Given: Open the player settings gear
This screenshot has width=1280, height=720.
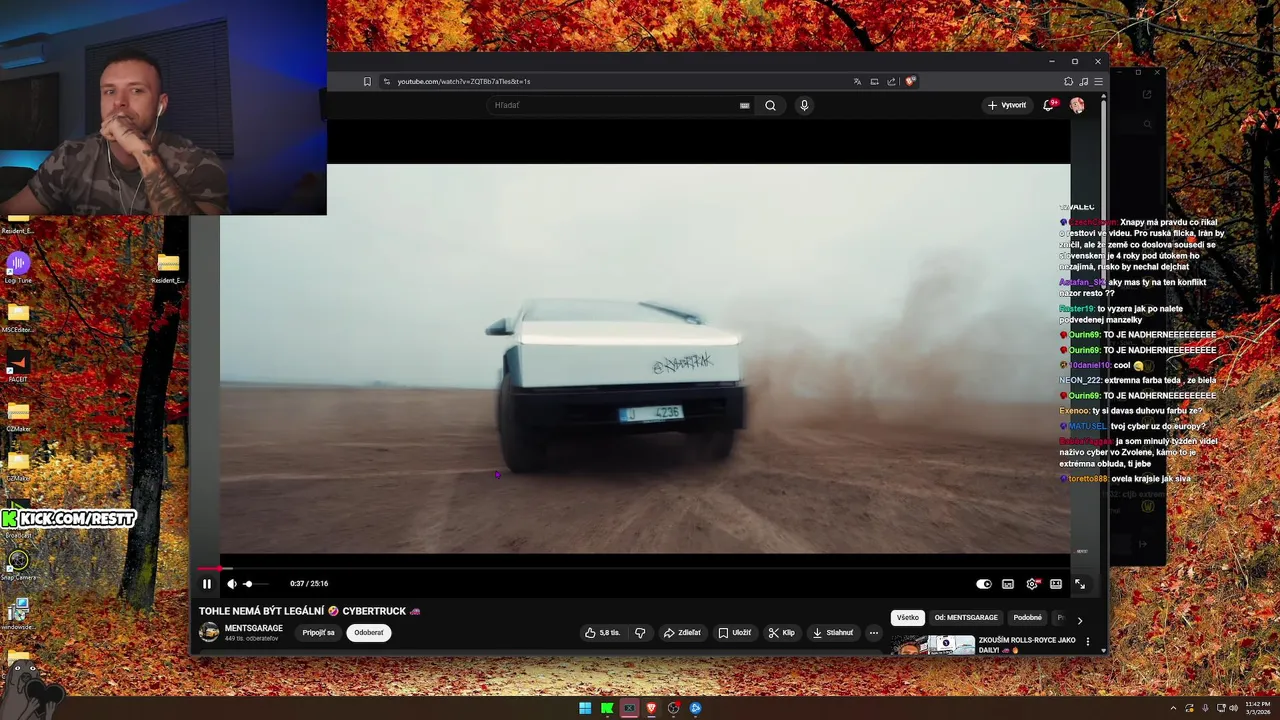Looking at the screenshot, I should [x=1032, y=584].
